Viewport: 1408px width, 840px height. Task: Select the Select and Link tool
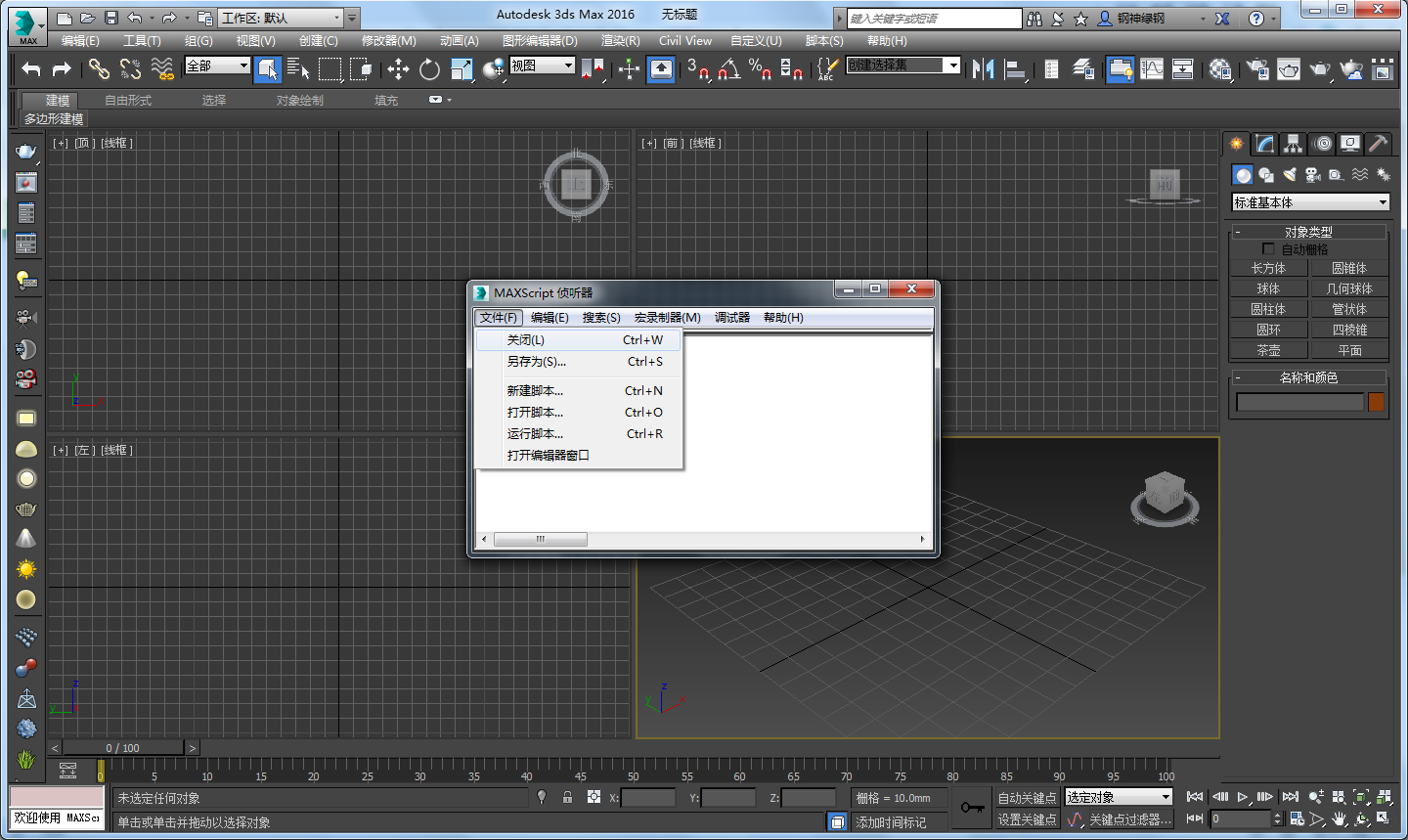coord(99,68)
